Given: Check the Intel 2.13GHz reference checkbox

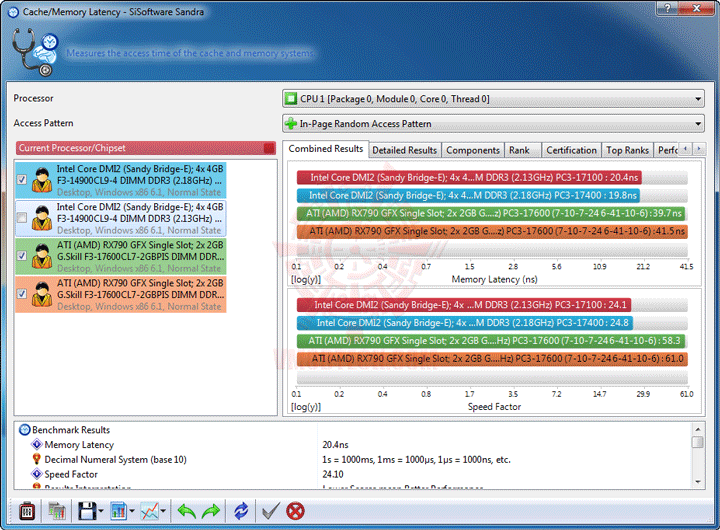Looking at the screenshot, I should coord(22,218).
